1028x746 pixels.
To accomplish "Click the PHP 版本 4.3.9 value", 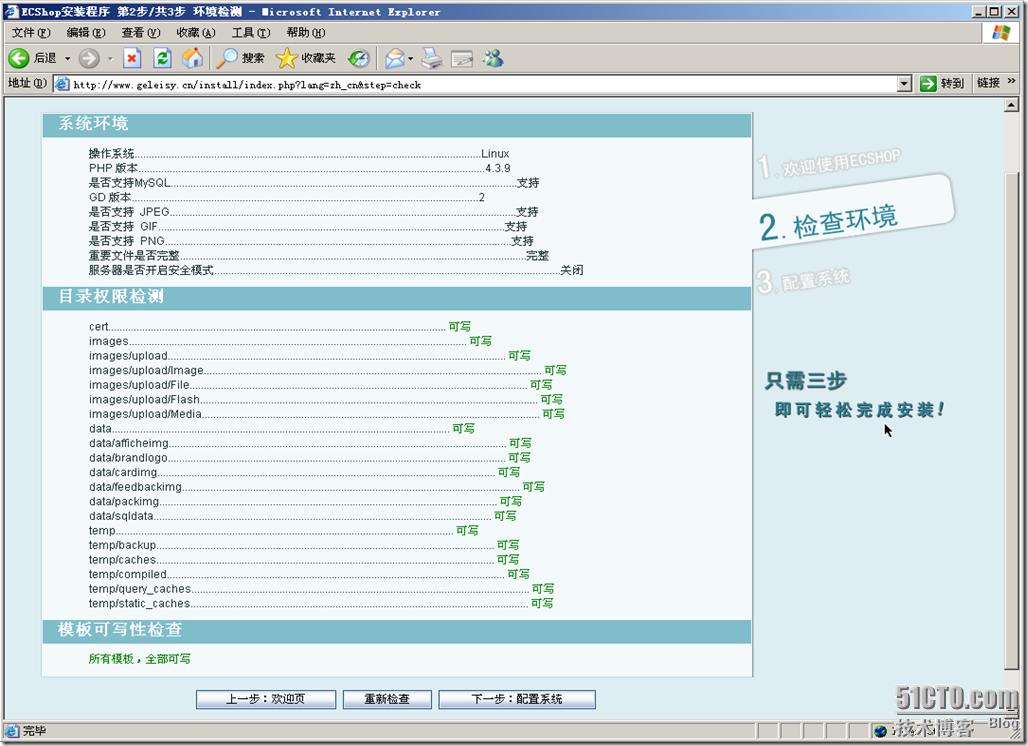I will click(498, 168).
